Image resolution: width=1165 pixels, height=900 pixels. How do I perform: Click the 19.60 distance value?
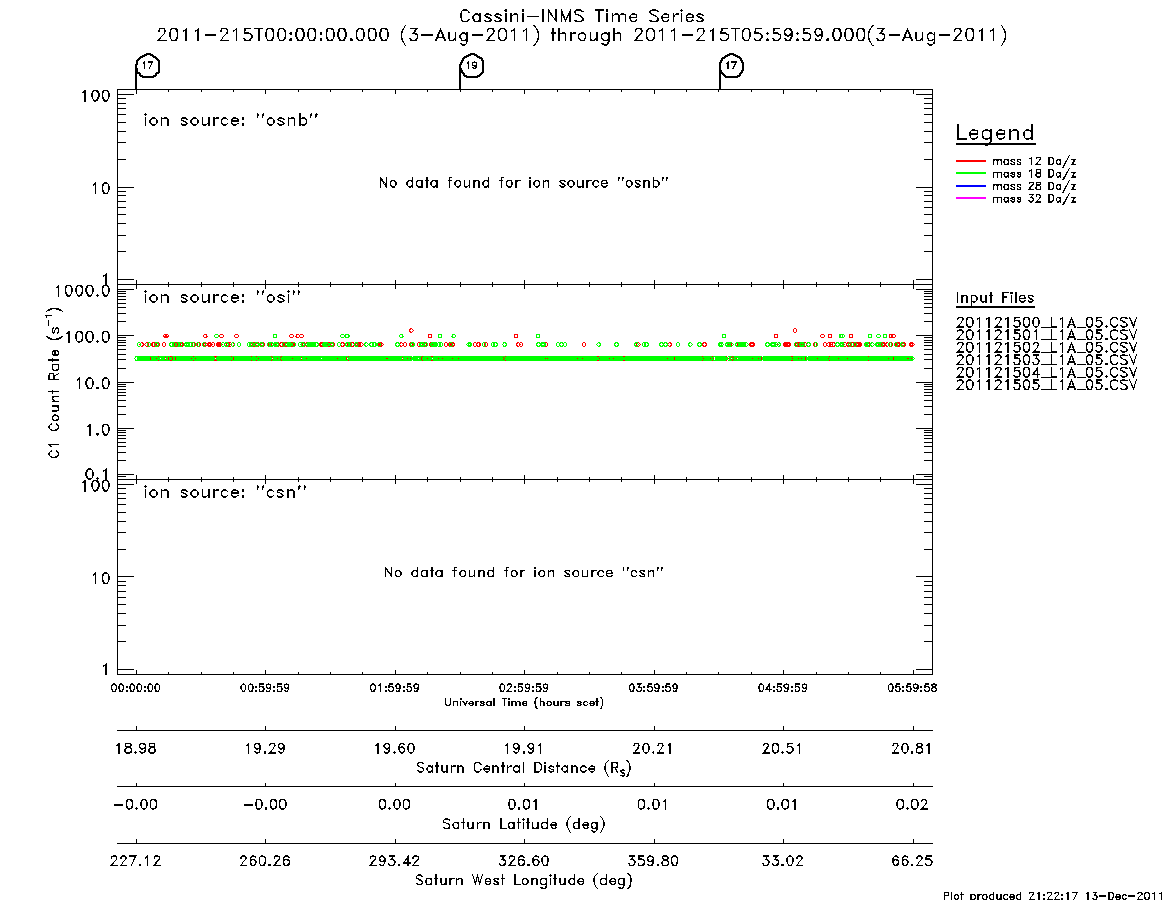pos(395,748)
